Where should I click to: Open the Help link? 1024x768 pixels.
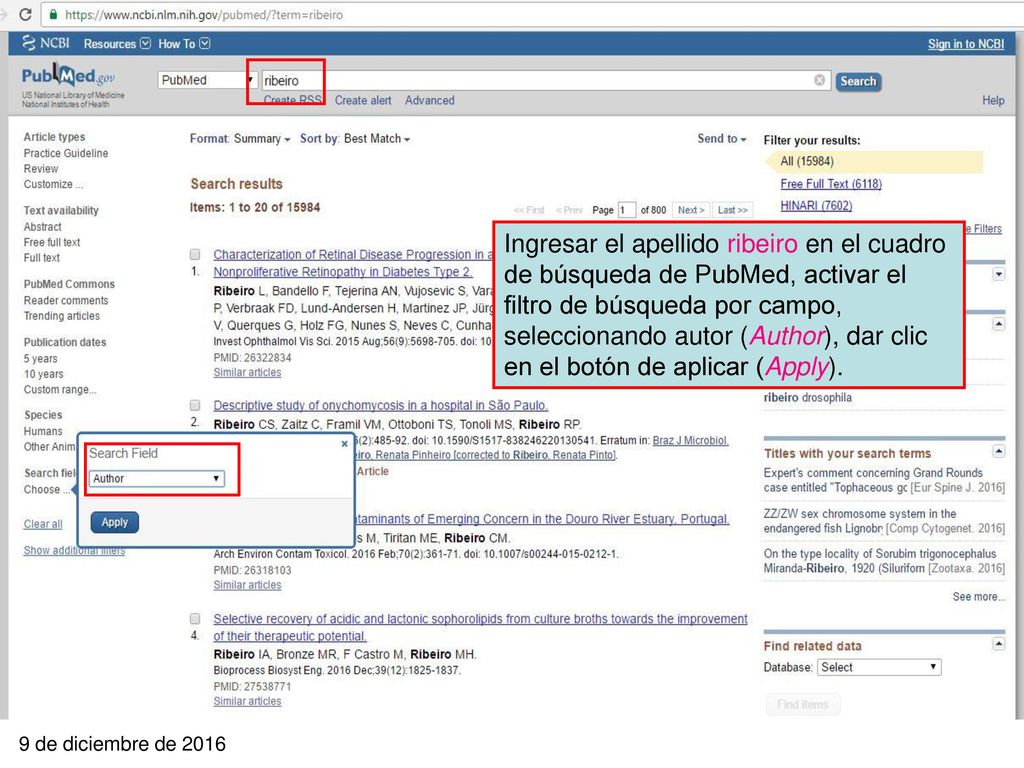993,101
